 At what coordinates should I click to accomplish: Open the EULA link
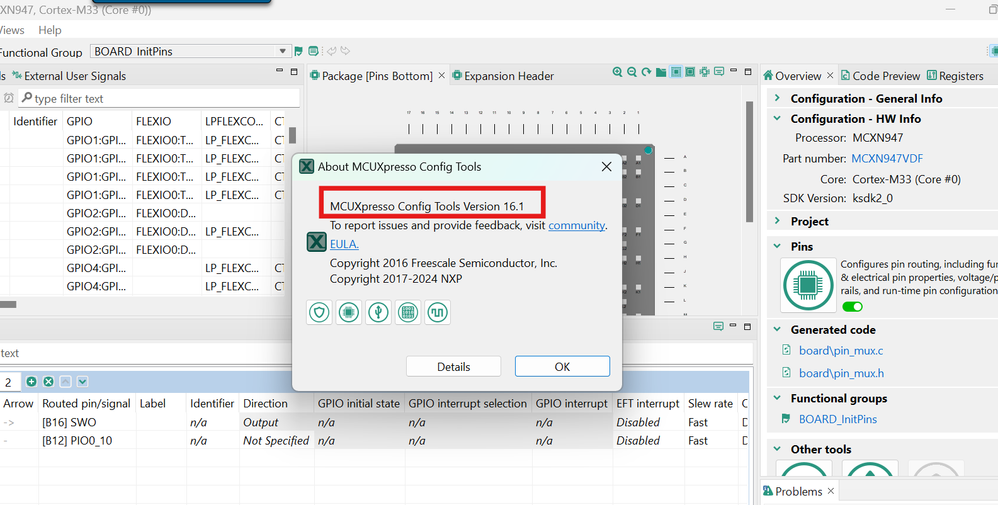(344, 244)
